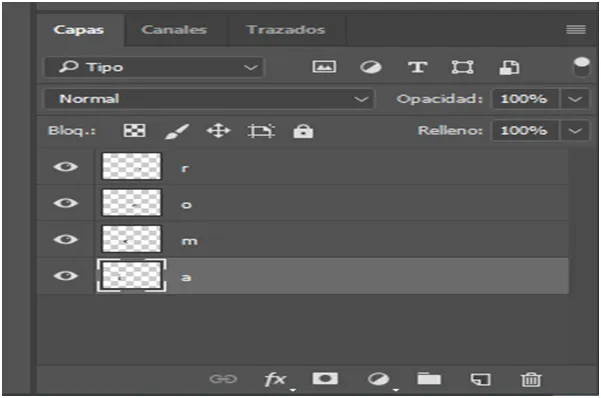
Task: Expand the Opacidad slider arrow
Action: pyautogui.click(x=575, y=99)
